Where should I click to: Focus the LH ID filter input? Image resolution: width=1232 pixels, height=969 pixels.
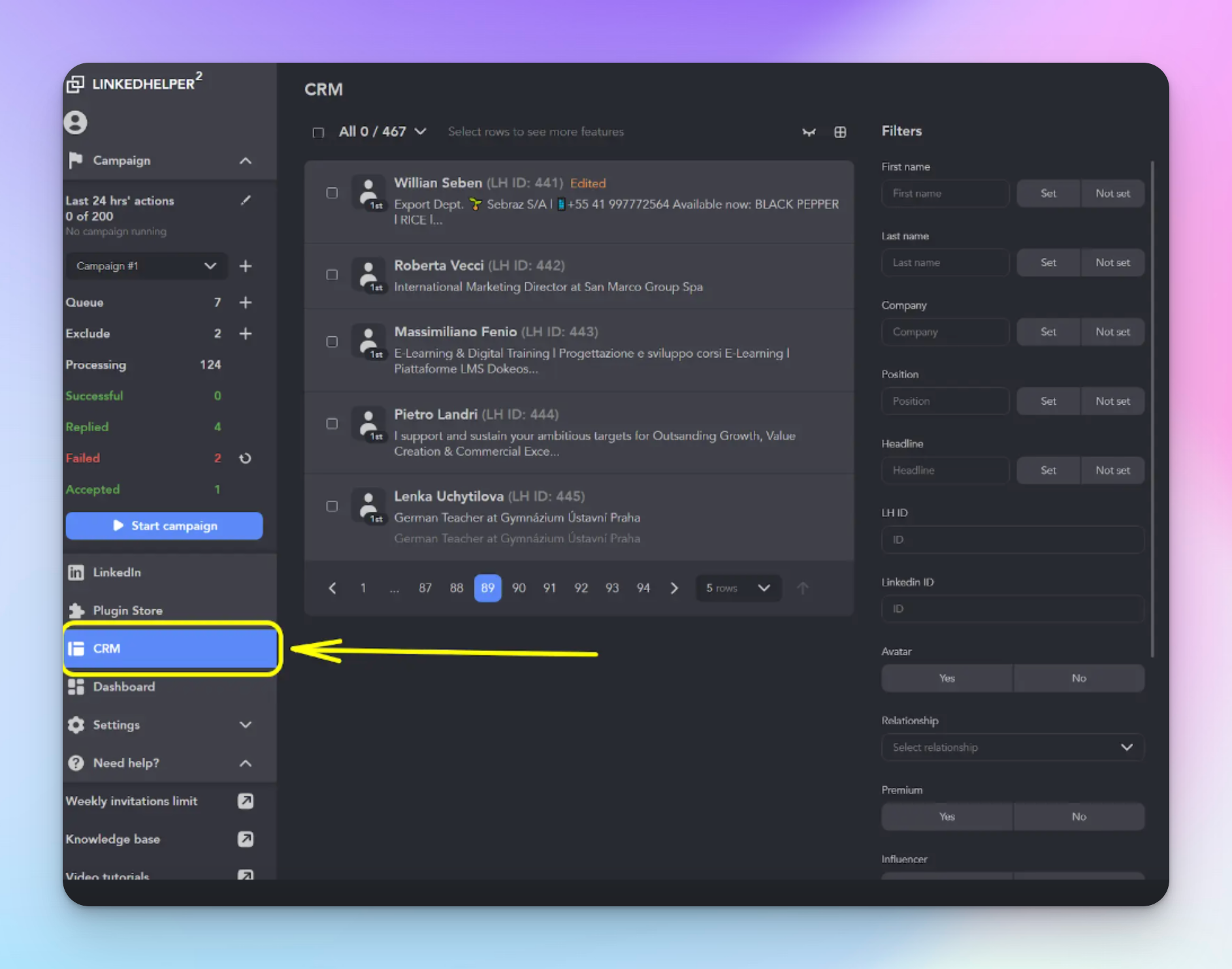coord(1013,540)
